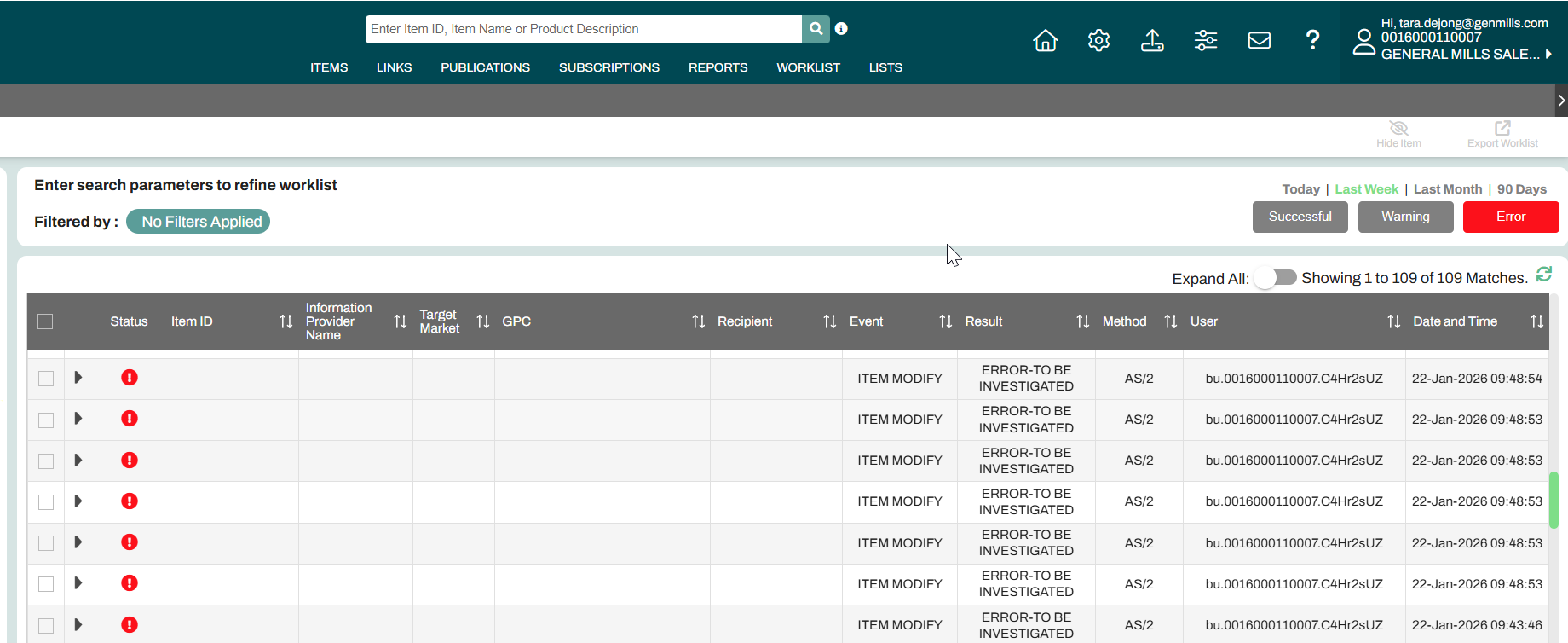Open the sliders preferences icon

point(1206,40)
